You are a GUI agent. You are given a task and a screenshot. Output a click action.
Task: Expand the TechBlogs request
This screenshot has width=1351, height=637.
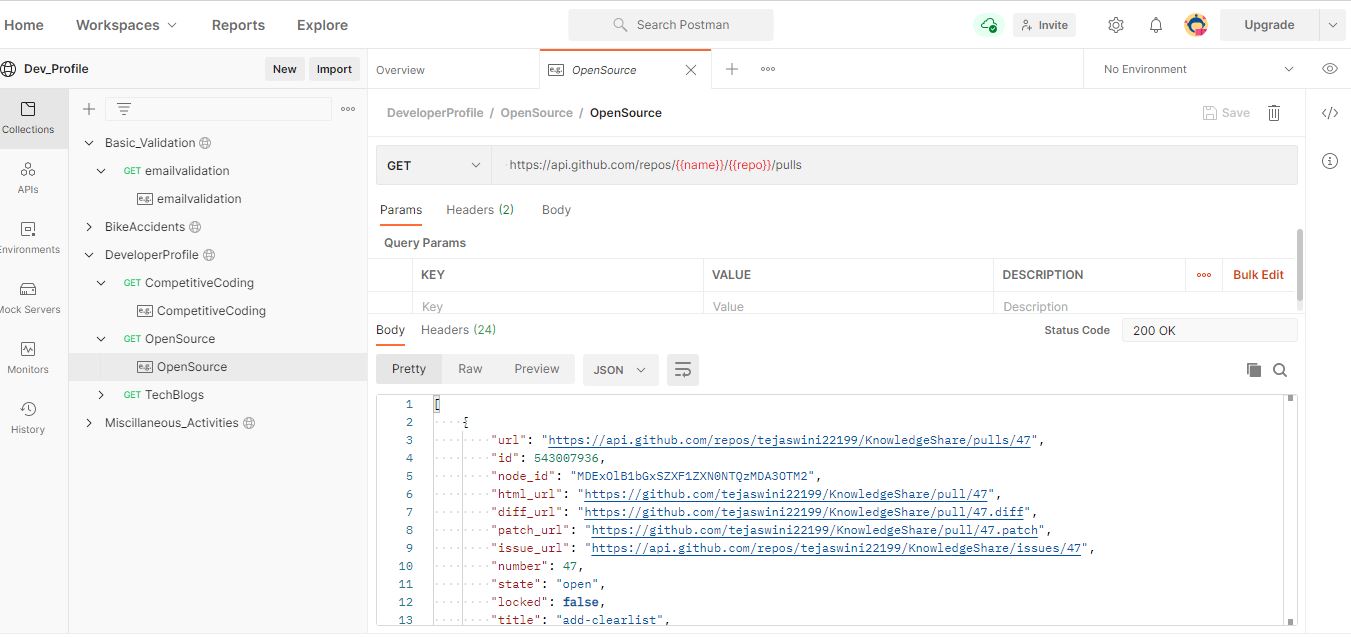click(x=101, y=395)
